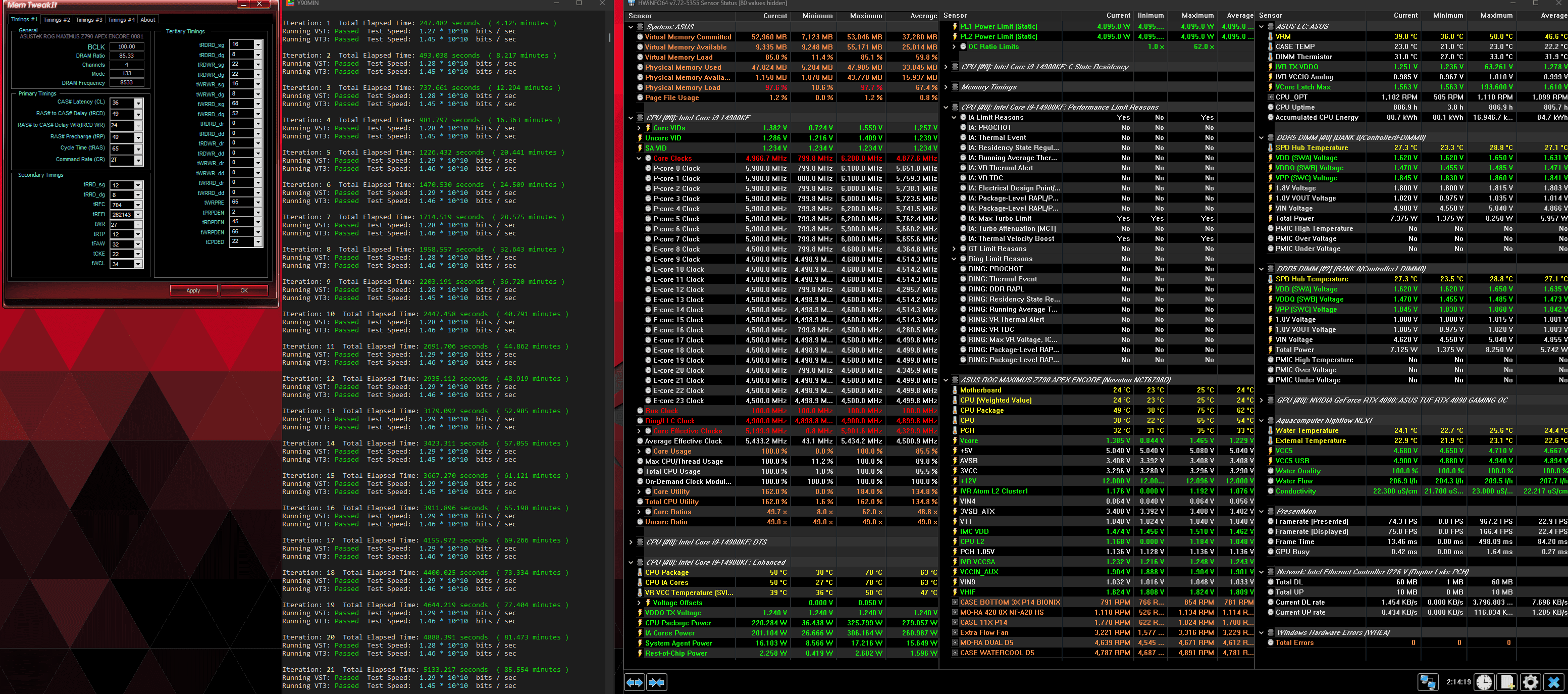Click Apply button in MemTweakIt
The width and height of the screenshot is (1568, 694).
193,290
